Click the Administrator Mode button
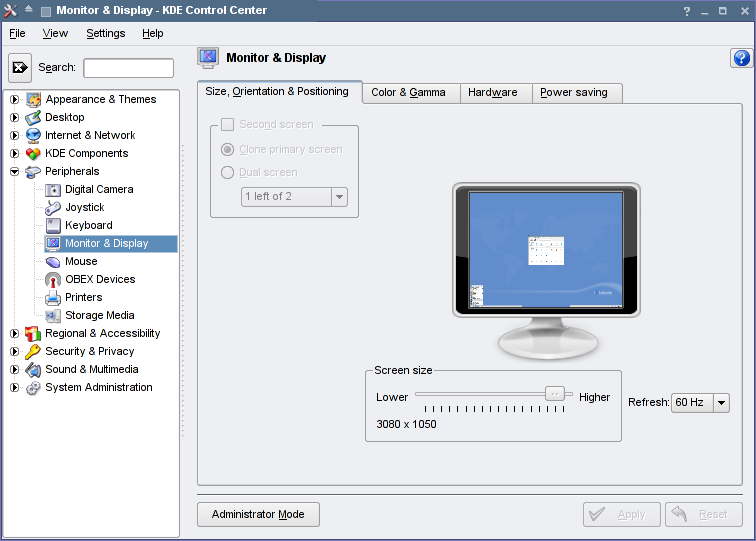This screenshot has width=756, height=541. 258,514
